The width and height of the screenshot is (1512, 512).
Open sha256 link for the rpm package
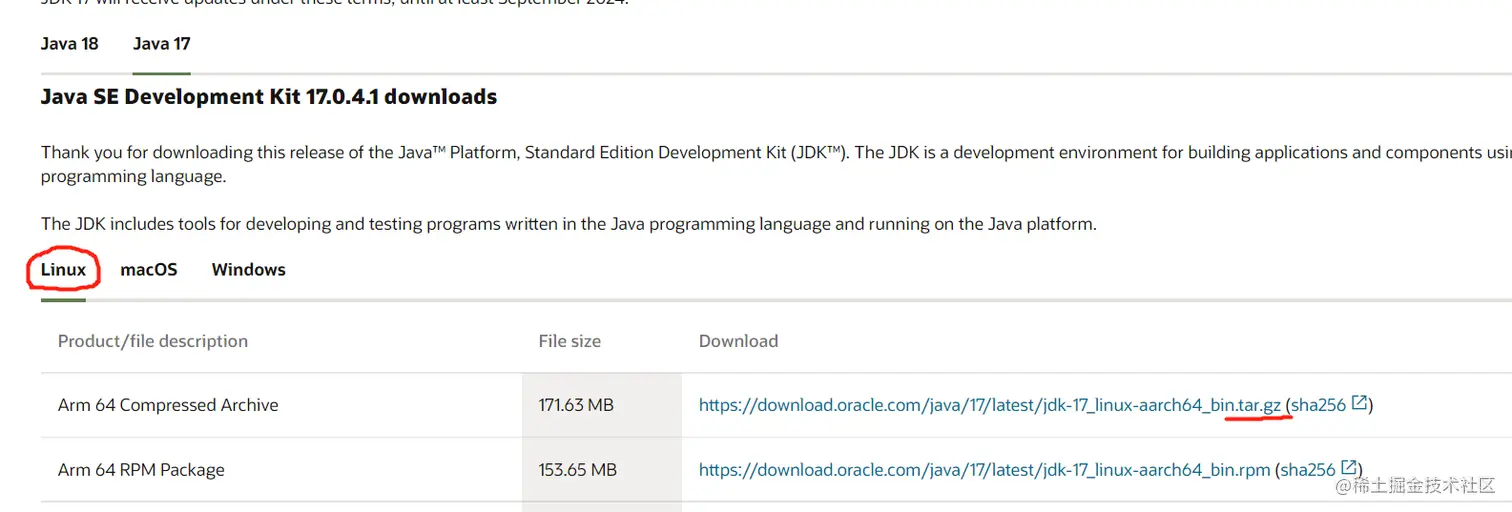[1308, 470]
